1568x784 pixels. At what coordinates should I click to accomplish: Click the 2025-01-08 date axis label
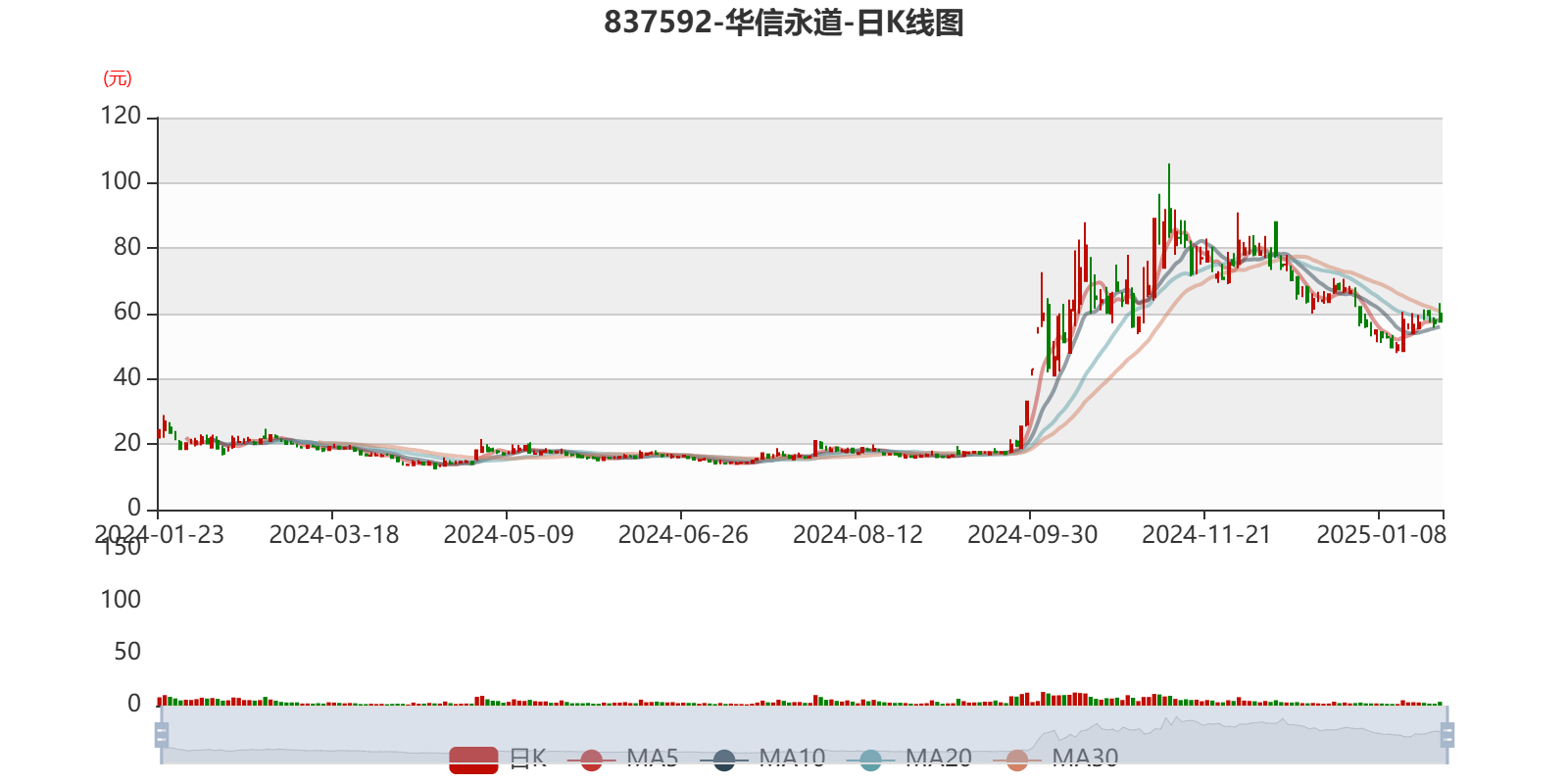pos(1381,535)
